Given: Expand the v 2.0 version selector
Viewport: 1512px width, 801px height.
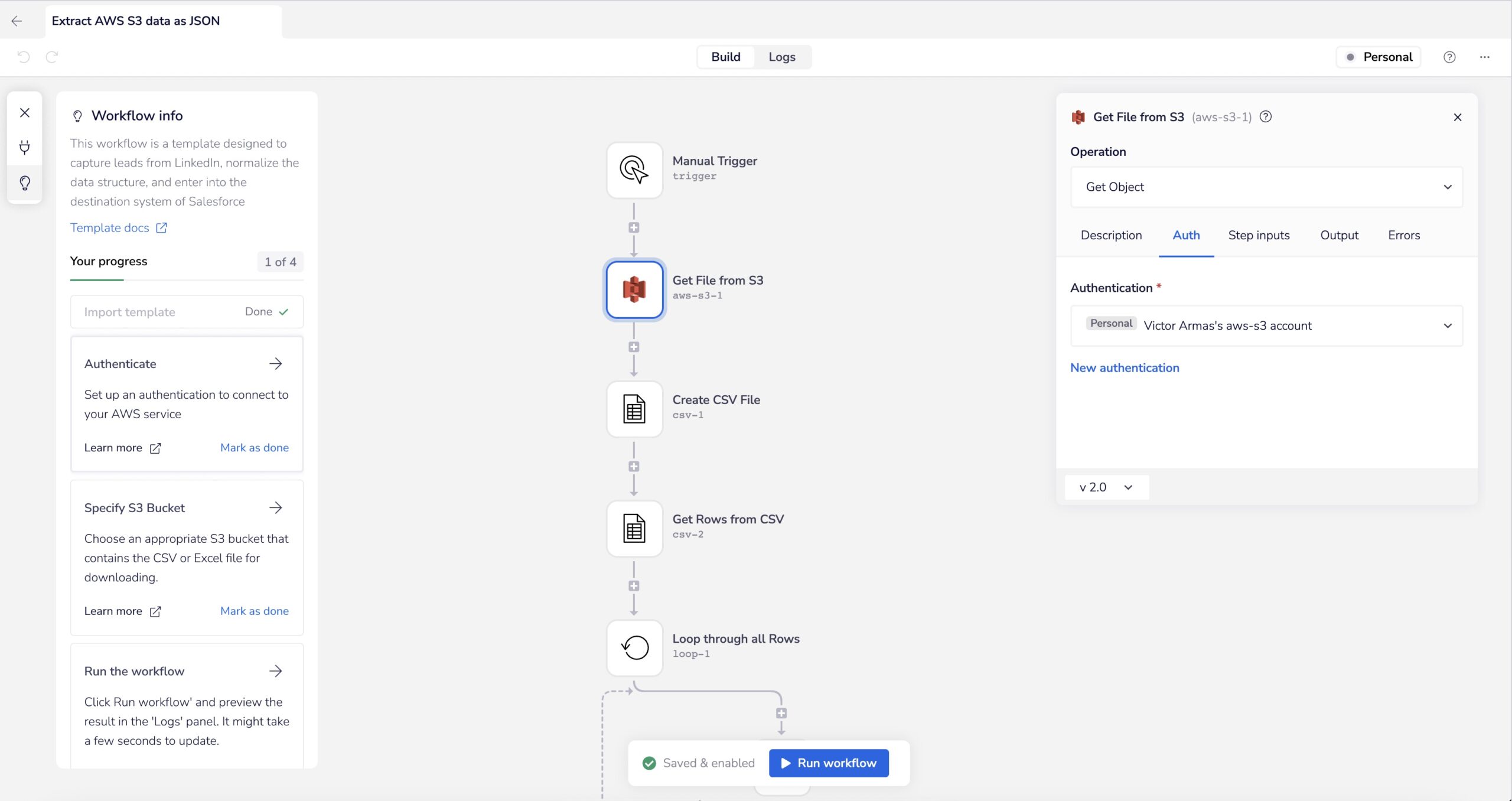Looking at the screenshot, I should (x=1106, y=487).
